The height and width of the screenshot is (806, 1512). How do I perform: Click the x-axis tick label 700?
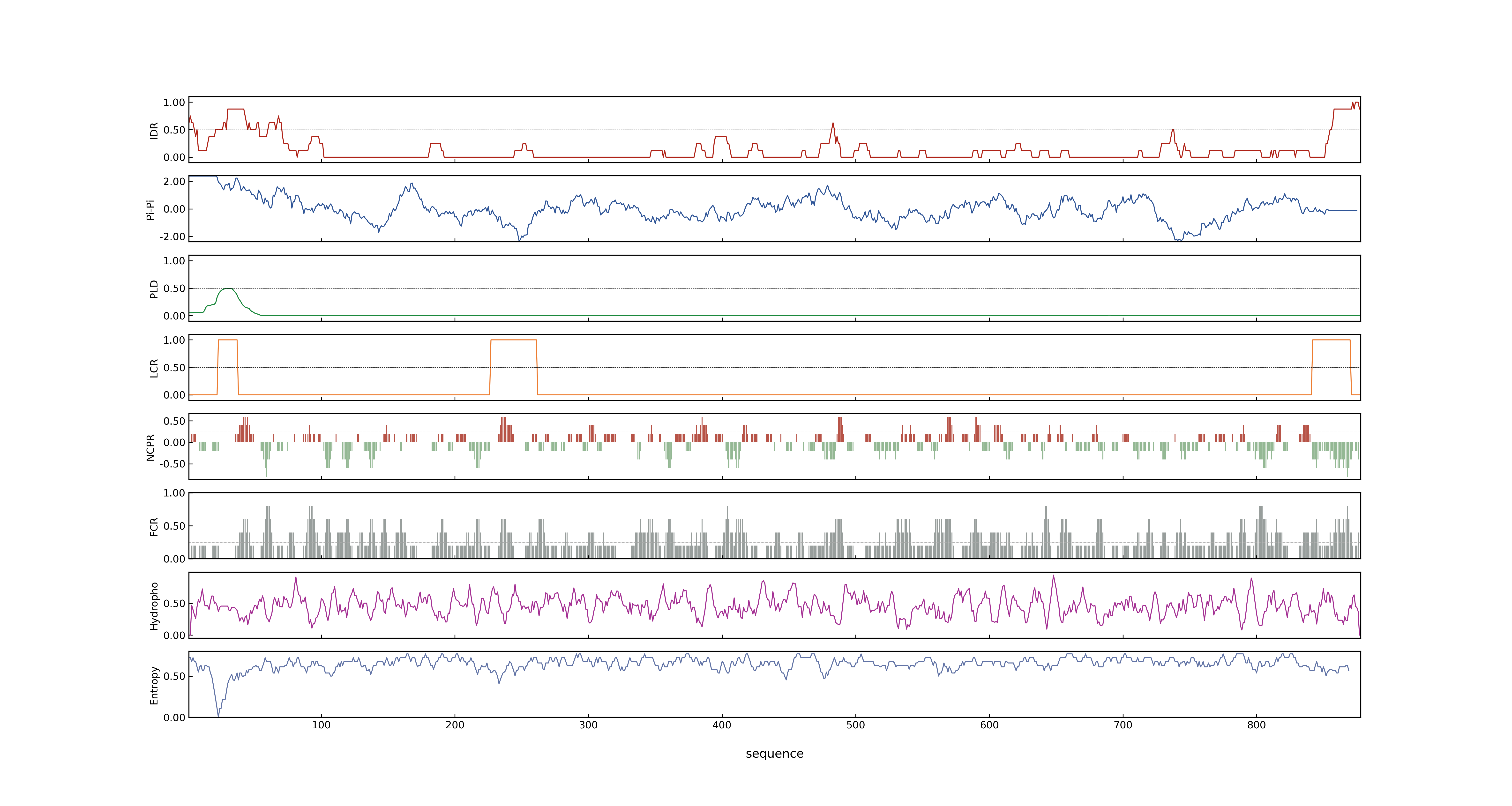pyautogui.click(x=1123, y=725)
